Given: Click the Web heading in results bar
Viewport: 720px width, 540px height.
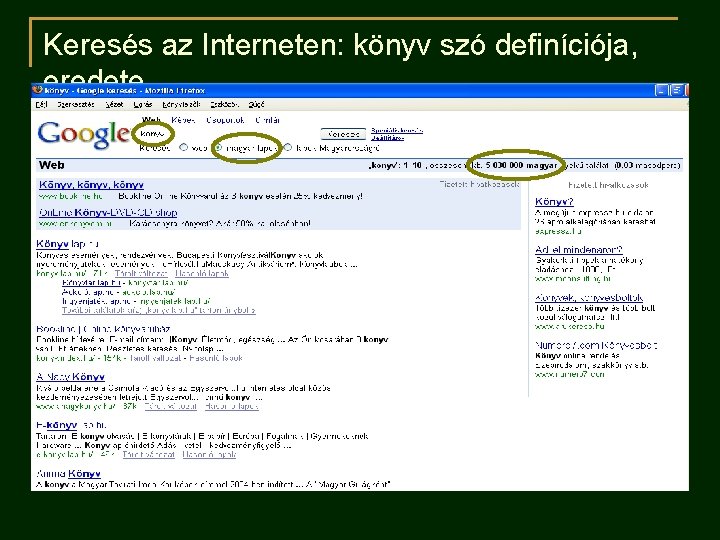Looking at the screenshot, I should point(51,165).
